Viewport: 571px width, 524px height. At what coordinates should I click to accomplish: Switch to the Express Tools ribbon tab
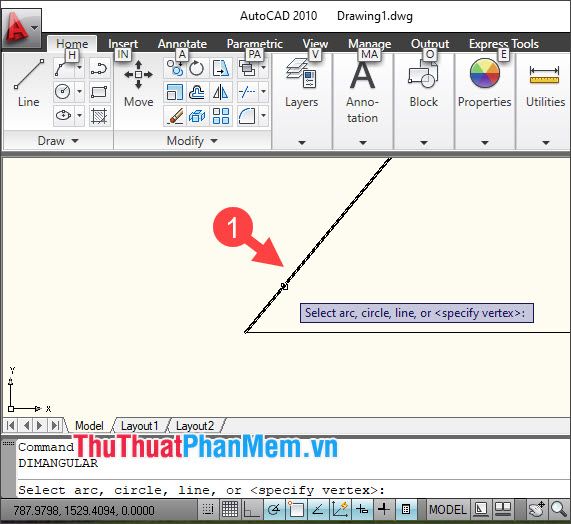pyautogui.click(x=504, y=44)
